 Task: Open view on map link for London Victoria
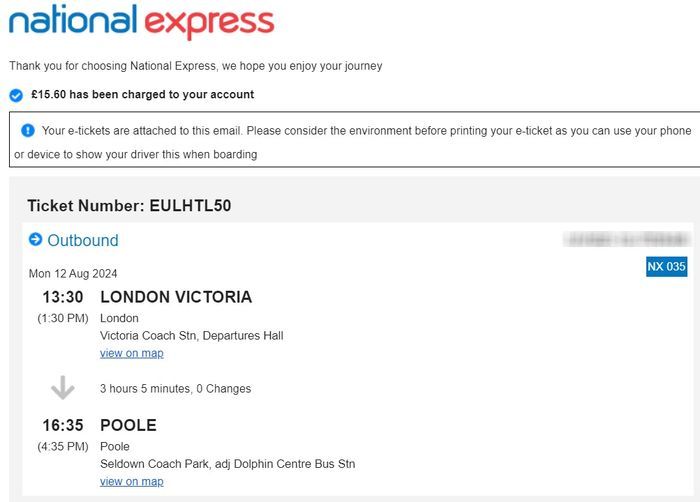131,353
